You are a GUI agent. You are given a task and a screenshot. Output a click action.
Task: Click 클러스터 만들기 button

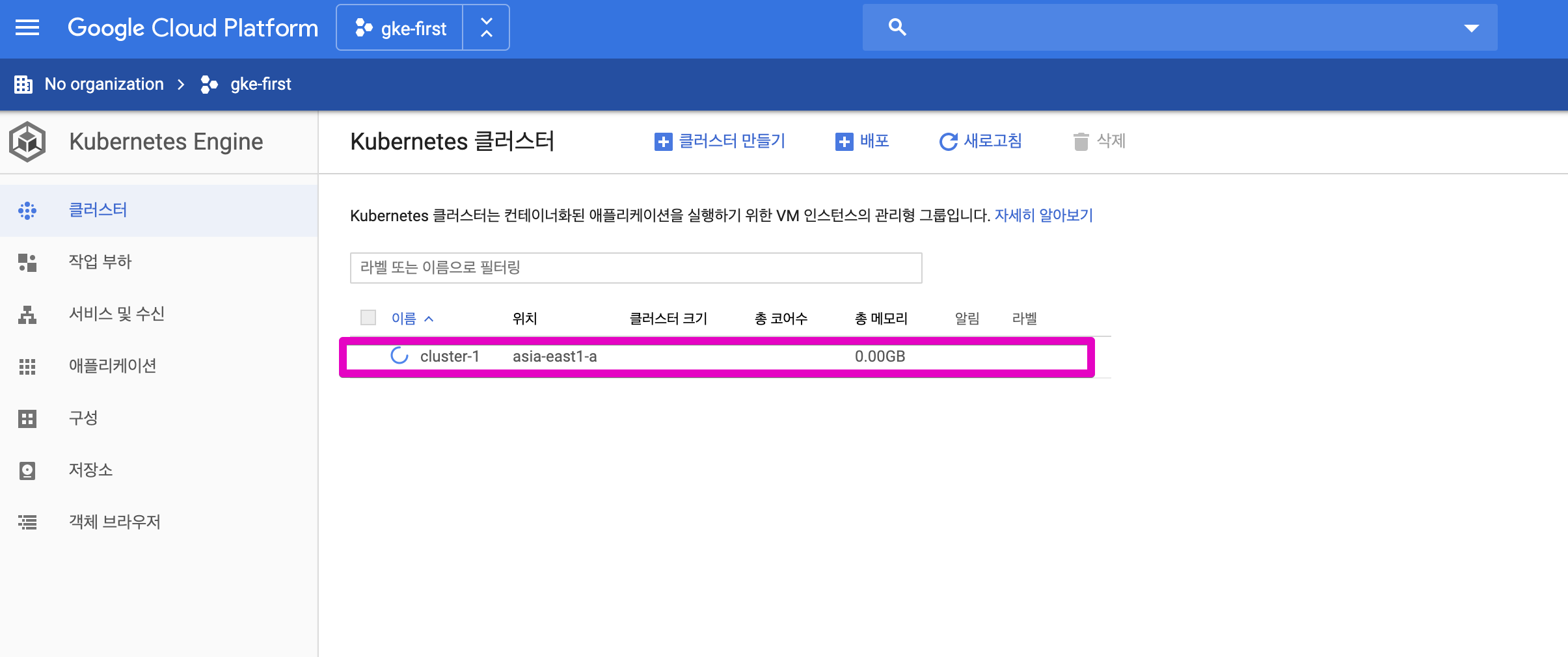pyautogui.click(x=720, y=141)
